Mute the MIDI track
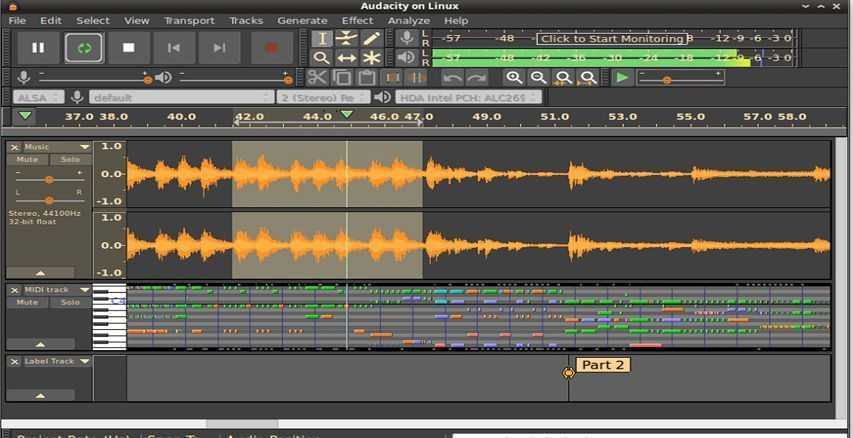This screenshot has height=438, width=853. point(27,303)
